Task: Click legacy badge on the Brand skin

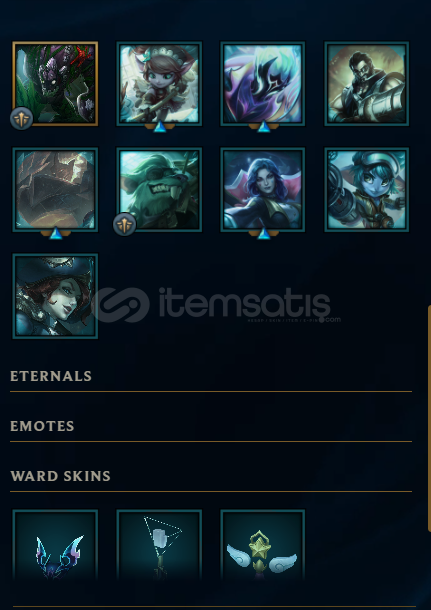Action: click(21, 118)
